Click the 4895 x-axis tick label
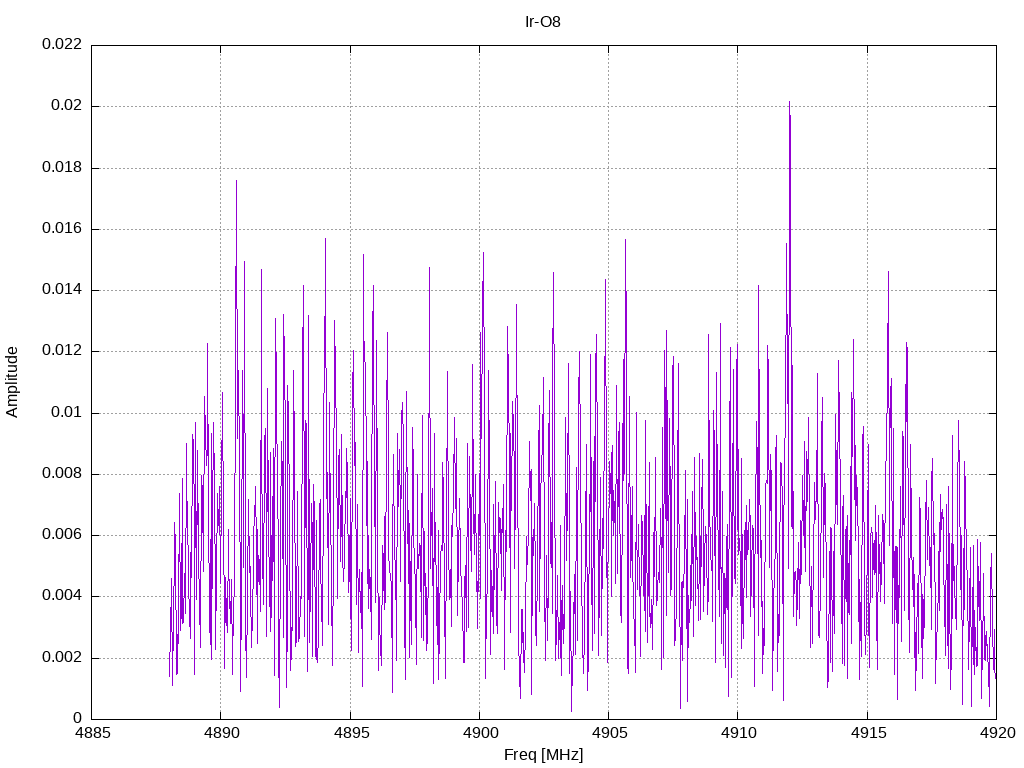This screenshot has height=768, width=1024. click(350, 733)
